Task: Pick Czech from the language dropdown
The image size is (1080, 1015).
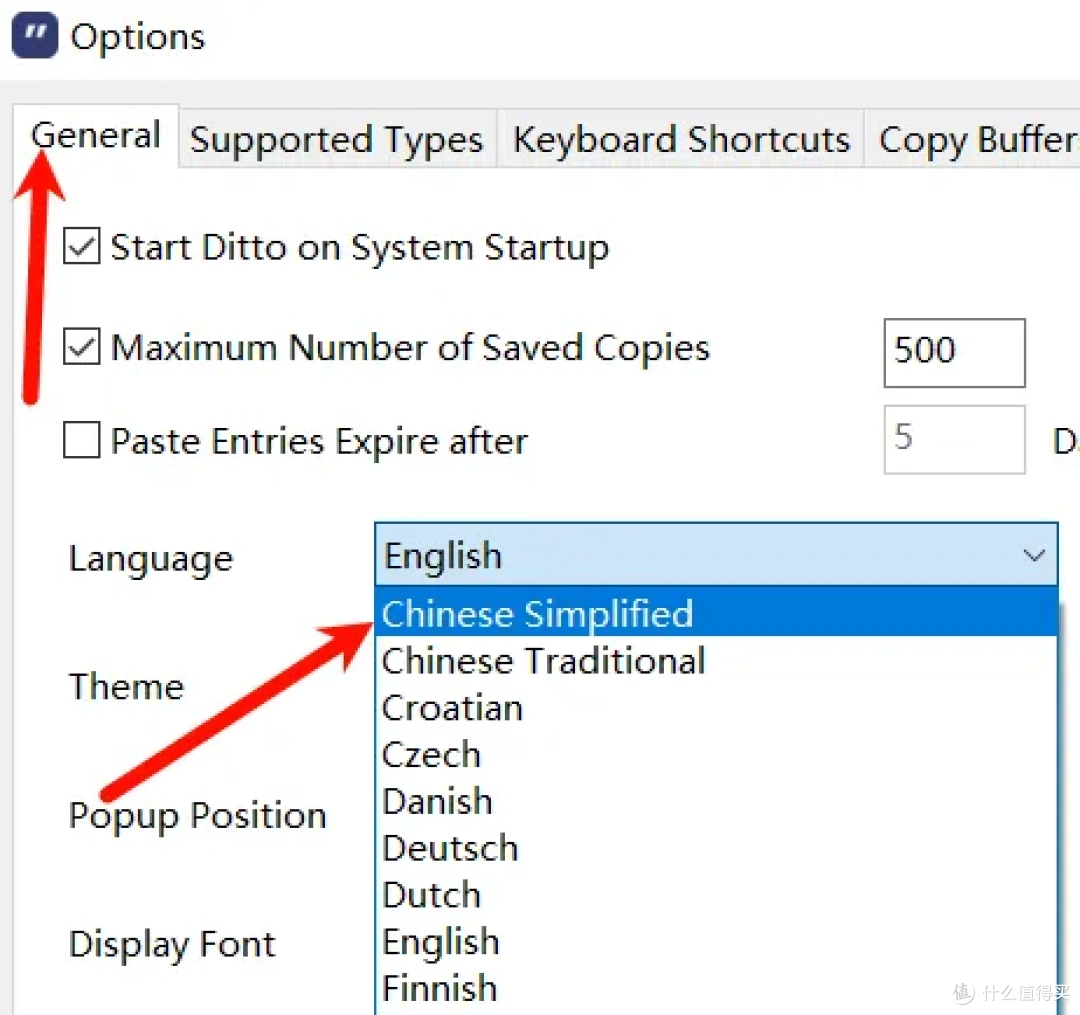Action: tap(716, 754)
